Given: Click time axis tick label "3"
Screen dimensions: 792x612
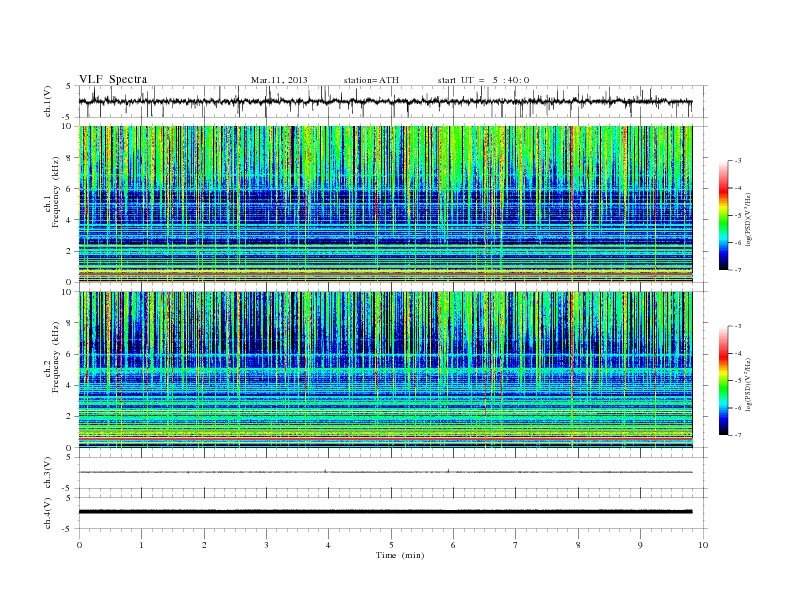Looking at the screenshot, I should (266, 545).
